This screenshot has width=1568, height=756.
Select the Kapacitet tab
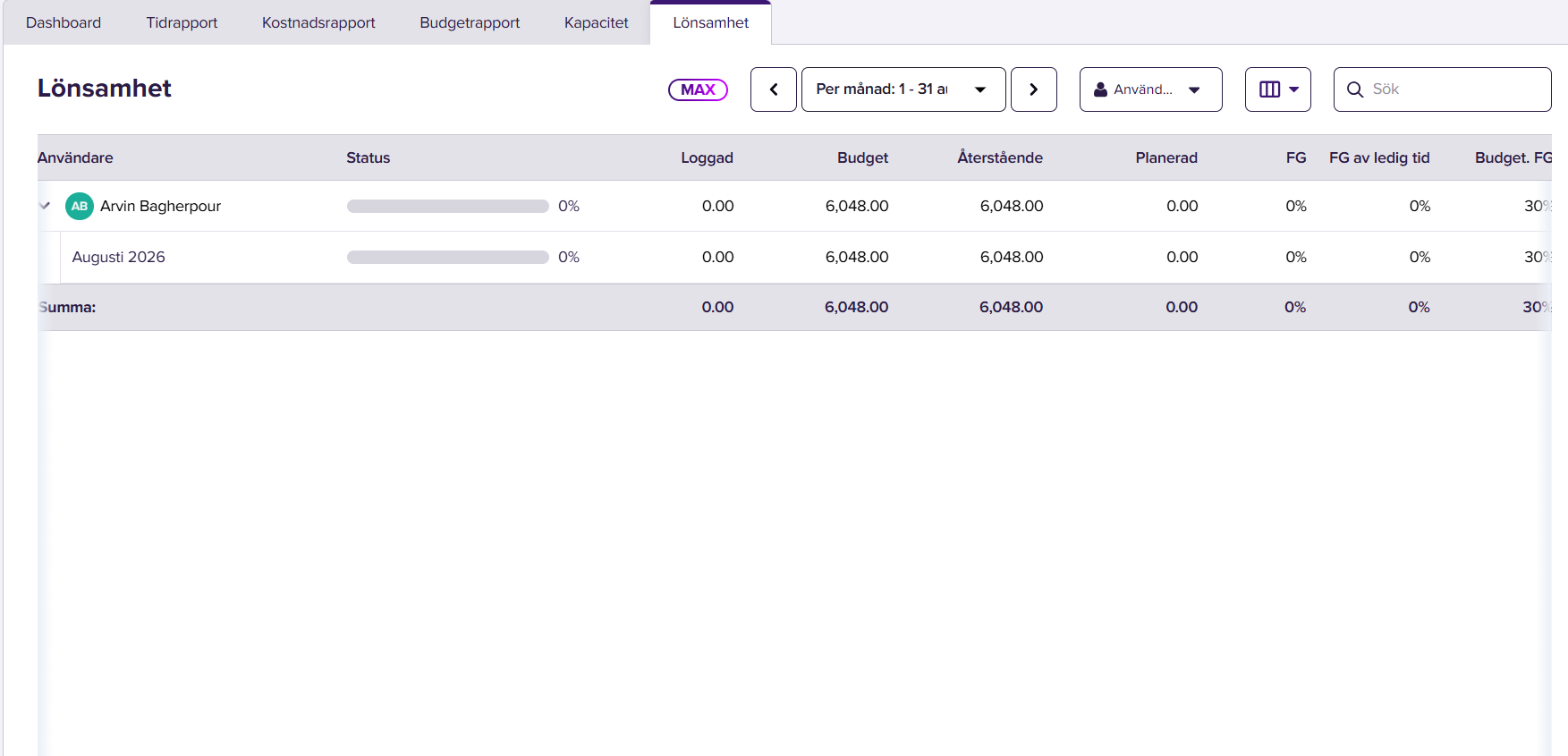(597, 22)
